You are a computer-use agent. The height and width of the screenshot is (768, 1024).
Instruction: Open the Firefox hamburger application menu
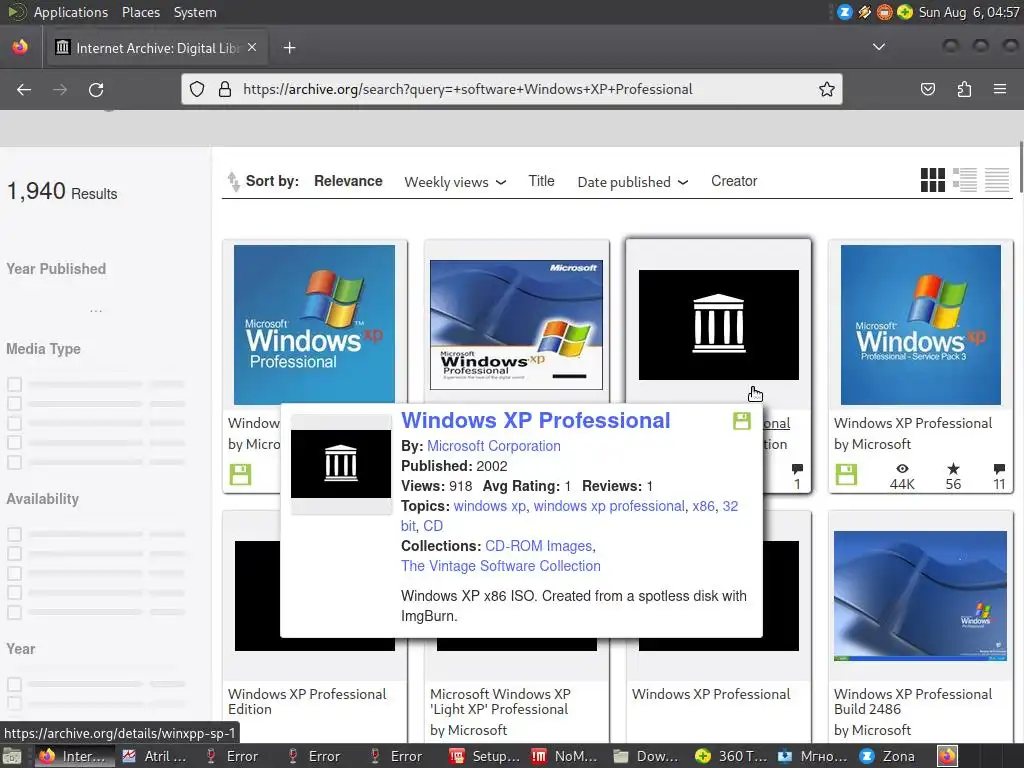tap(1000, 89)
